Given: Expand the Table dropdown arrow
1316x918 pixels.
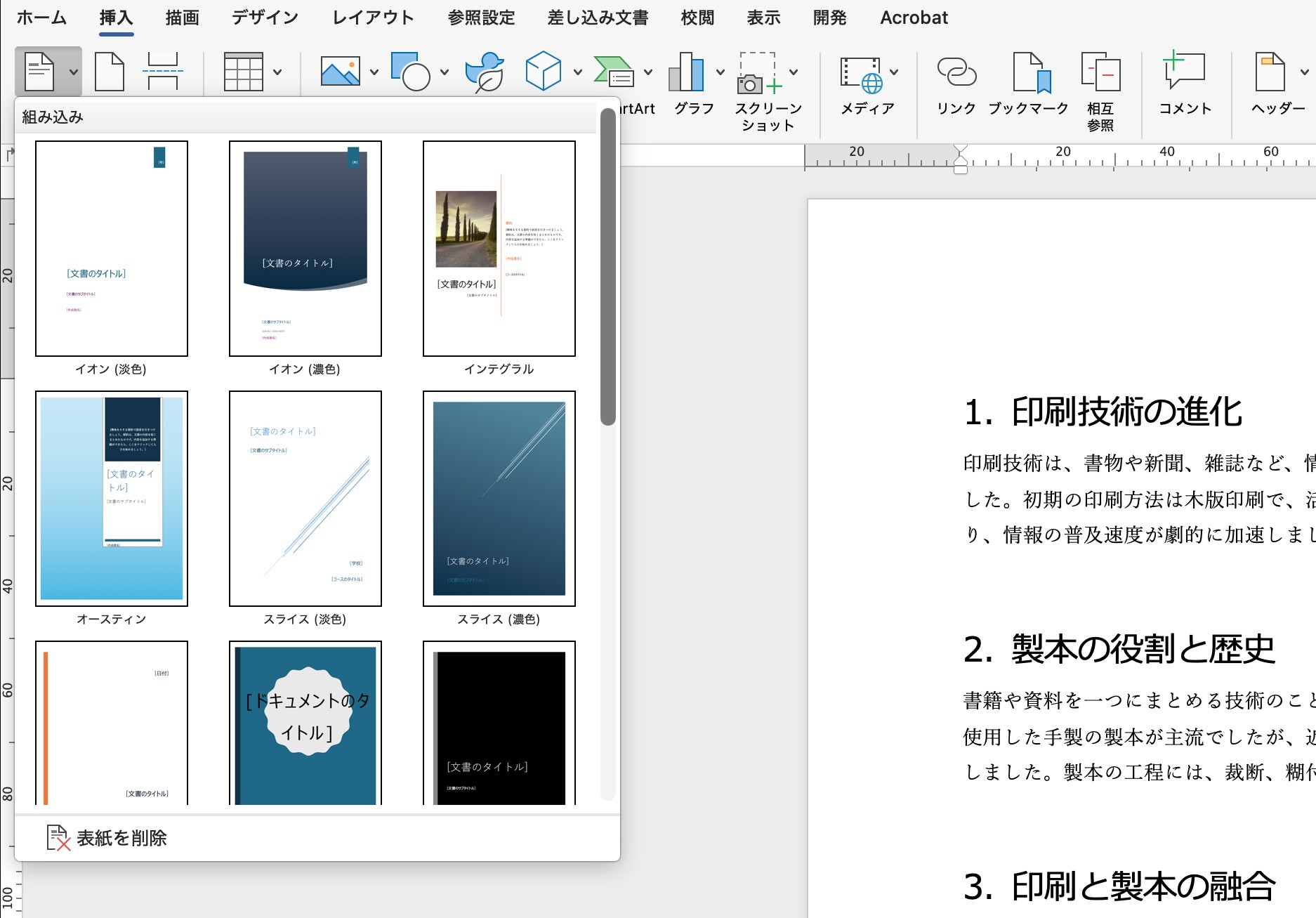Looking at the screenshot, I should tap(277, 72).
